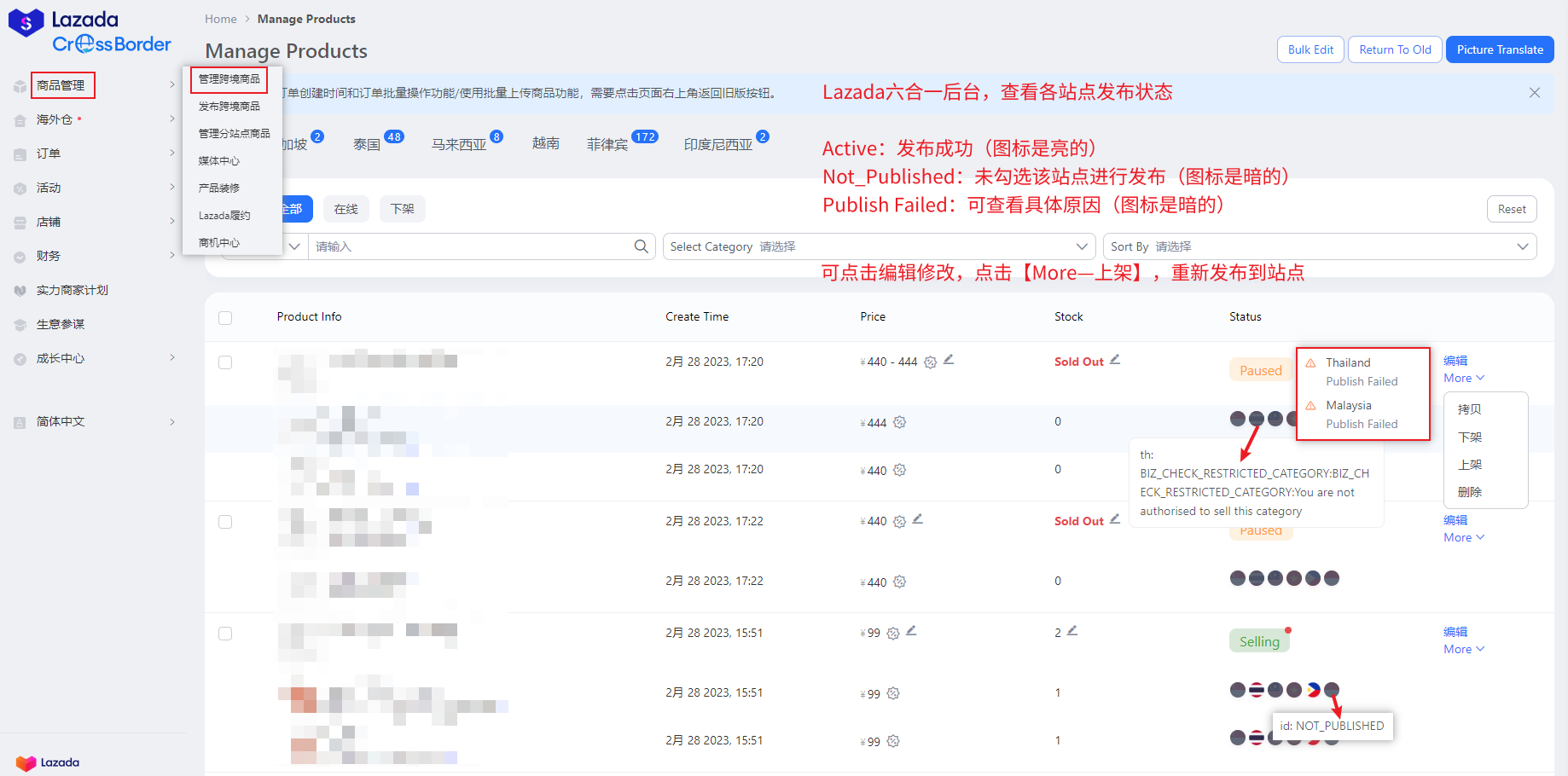Expand the 海外仓 sidebar chevron
The image size is (1568, 776).
pos(171,119)
